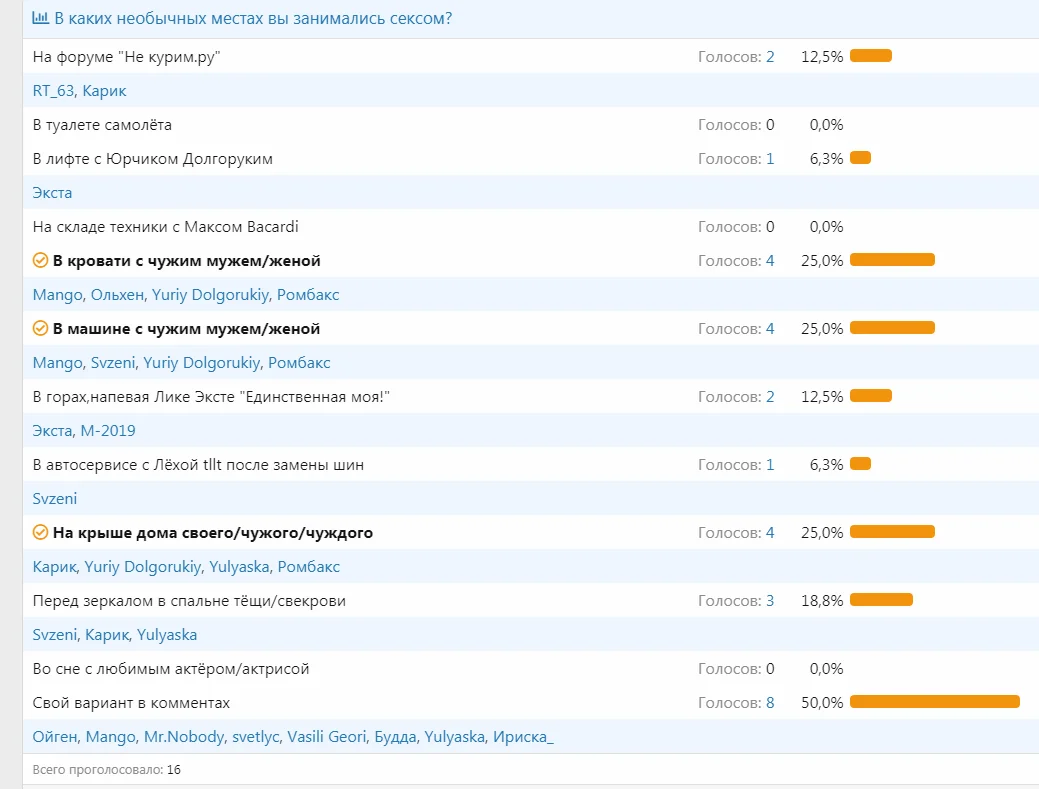
Task: Open user Ольхен's profile
Action: [x=117, y=295]
